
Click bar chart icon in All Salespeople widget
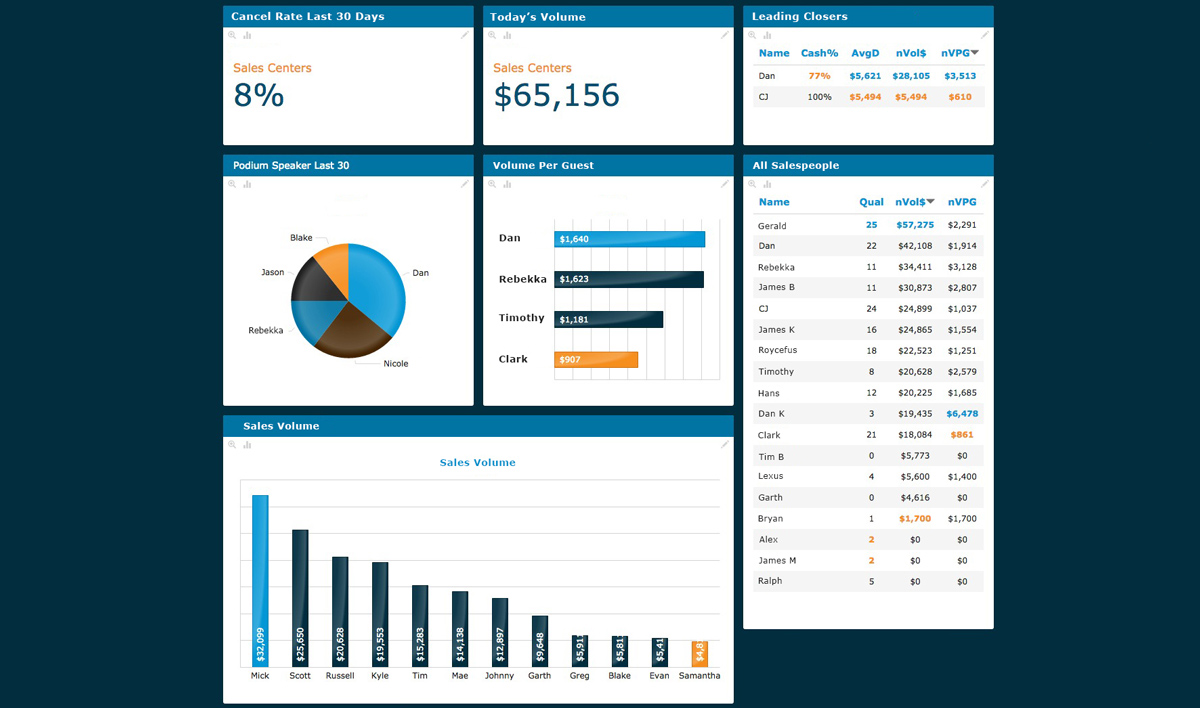pos(767,184)
